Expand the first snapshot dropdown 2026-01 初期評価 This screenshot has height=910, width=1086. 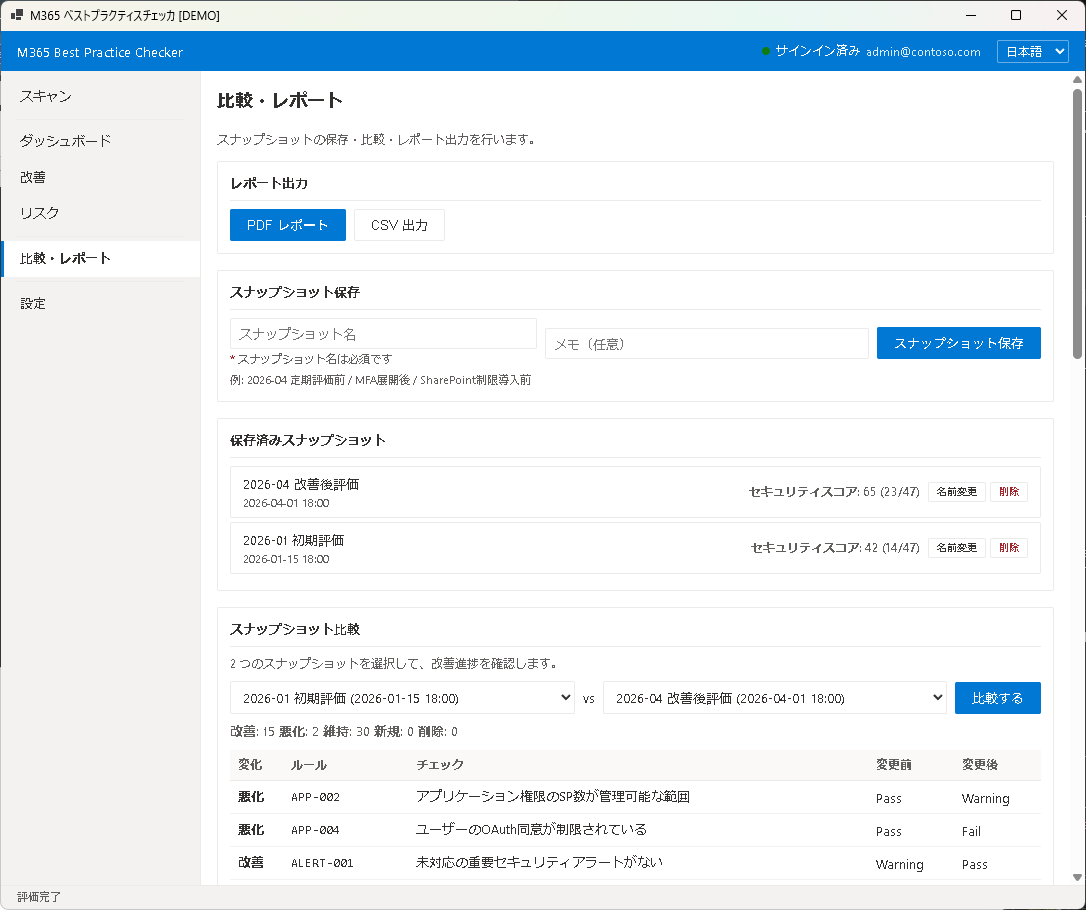(402, 698)
